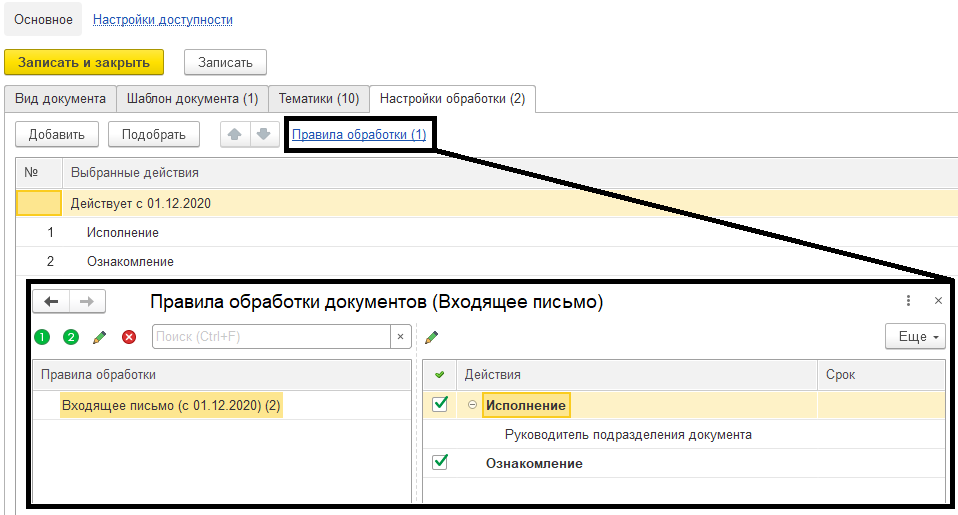Select Входящее письмо (с 01.12.2020) (2) rule
Viewport: 958px width, 515px height.
[x=171, y=406]
